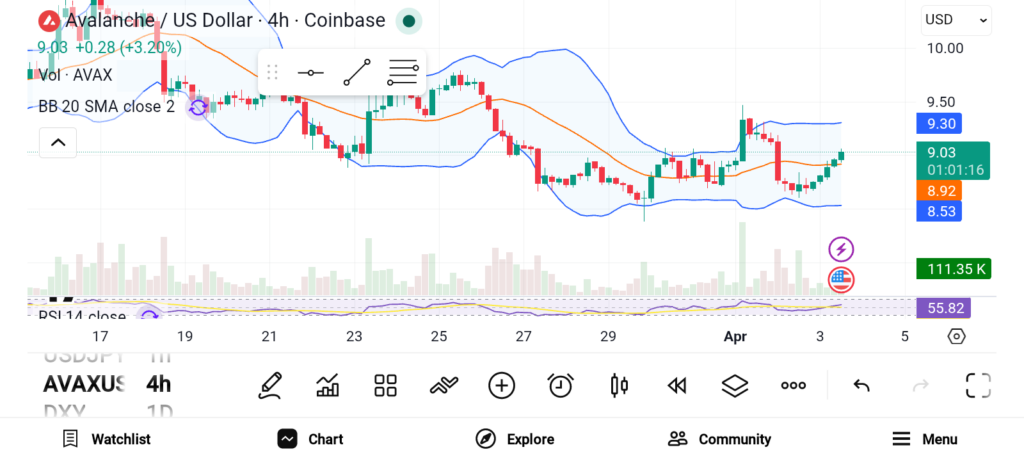
Task: Open the USD currency dropdown
Action: 956,20
